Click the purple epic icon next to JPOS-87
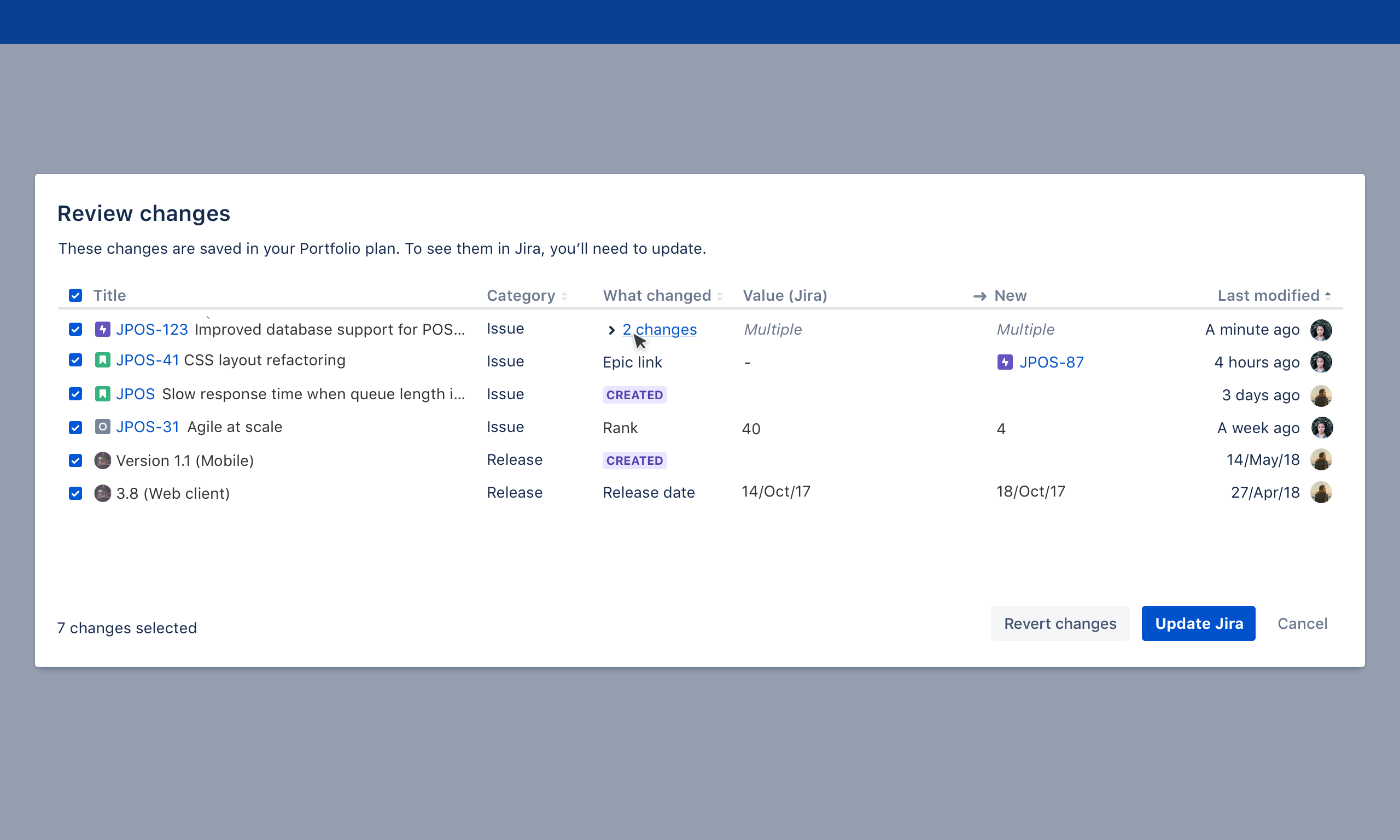The image size is (1400, 840). click(1005, 362)
